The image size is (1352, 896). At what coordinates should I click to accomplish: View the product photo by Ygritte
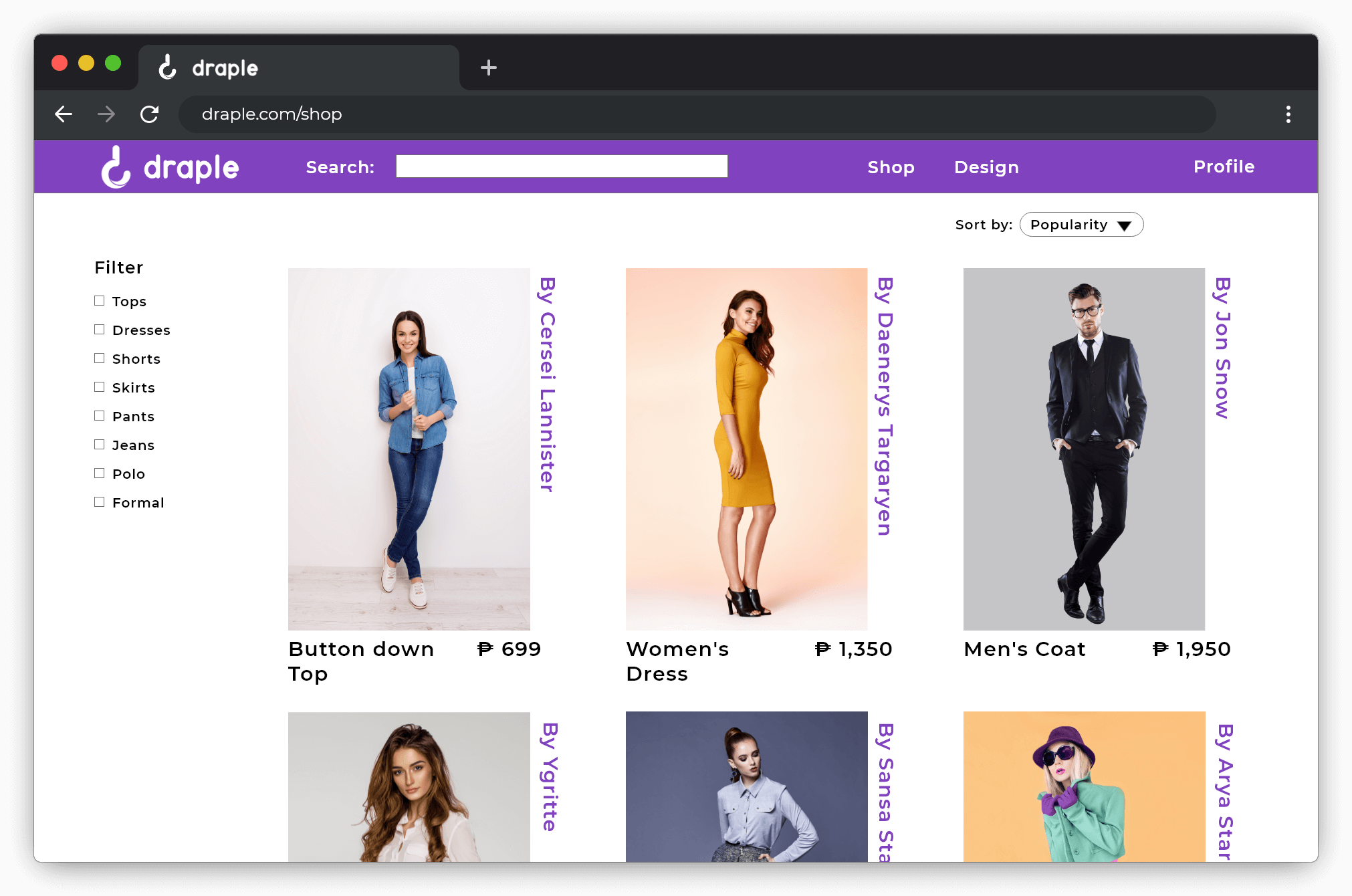(409, 787)
